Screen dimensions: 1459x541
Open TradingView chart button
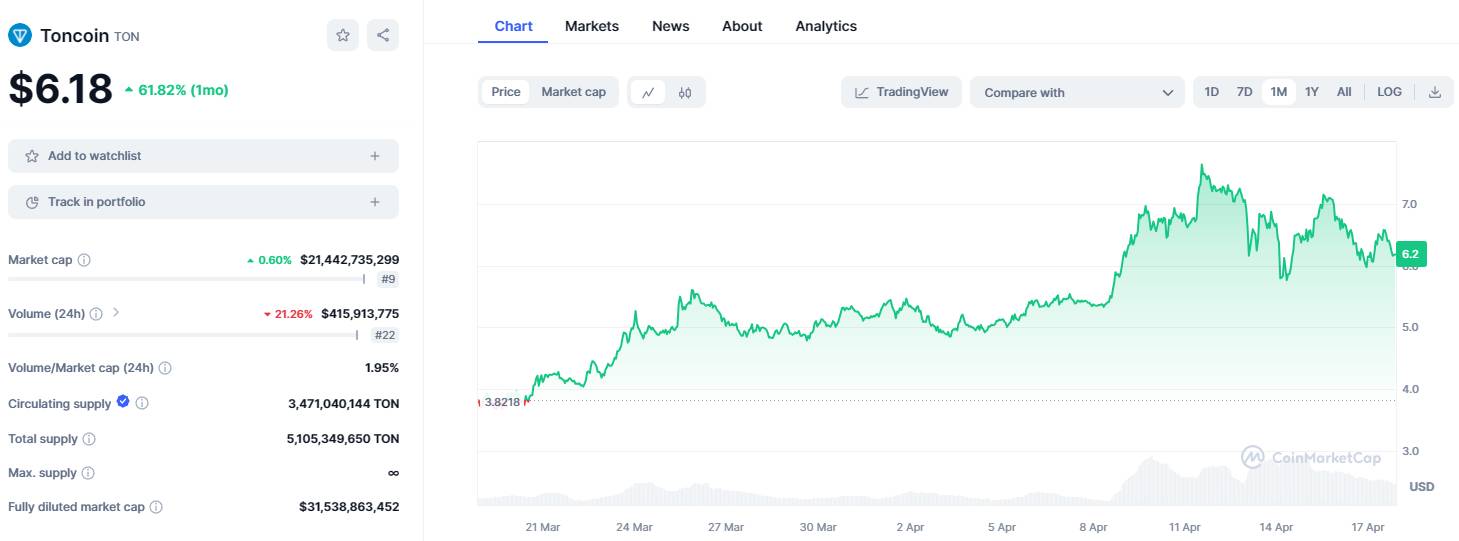(x=902, y=92)
